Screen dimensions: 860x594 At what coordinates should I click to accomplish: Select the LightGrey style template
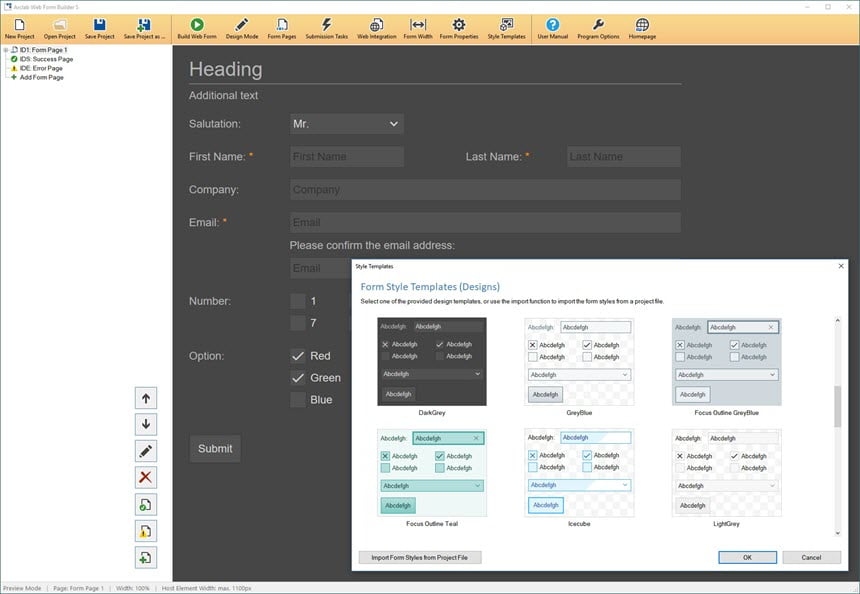(x=727, y=473)
